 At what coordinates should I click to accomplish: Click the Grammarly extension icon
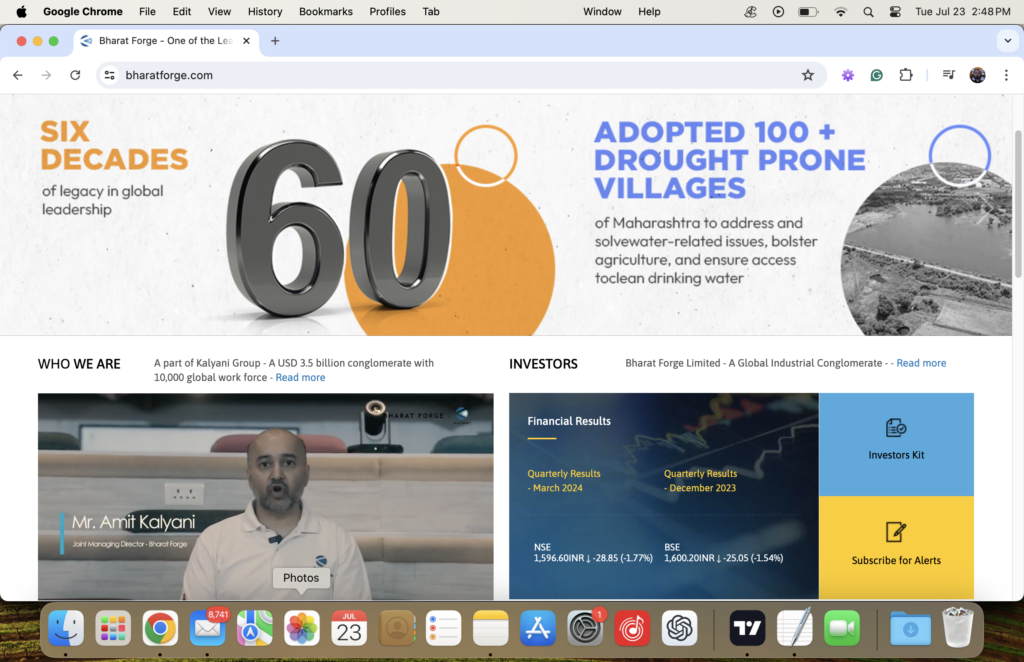tap(877, 75)
